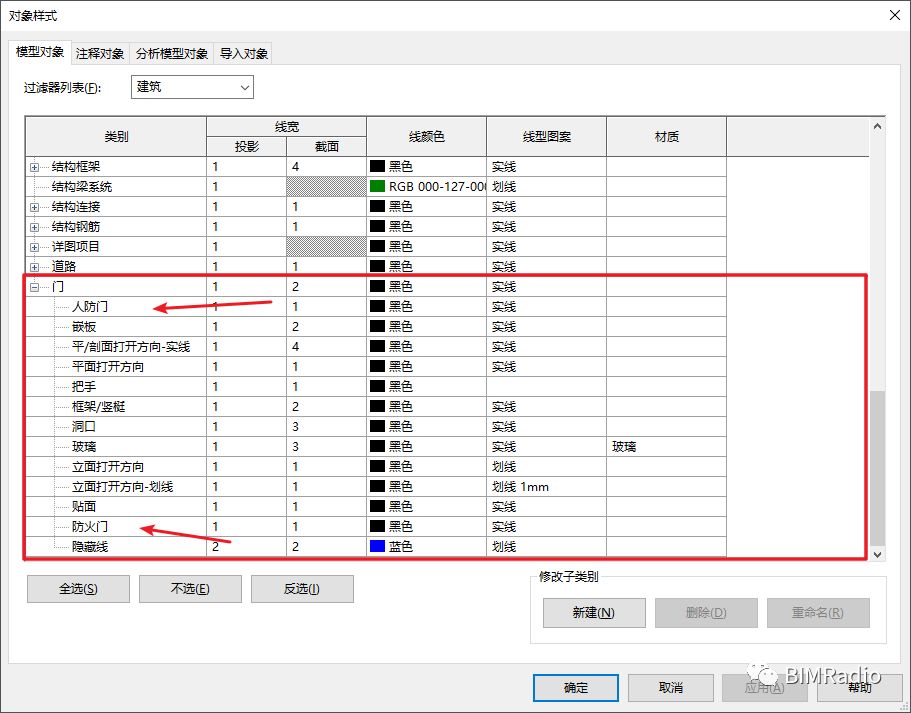
Task: Select the 框架/竖梃 subcategory
Action: [99, 406]
